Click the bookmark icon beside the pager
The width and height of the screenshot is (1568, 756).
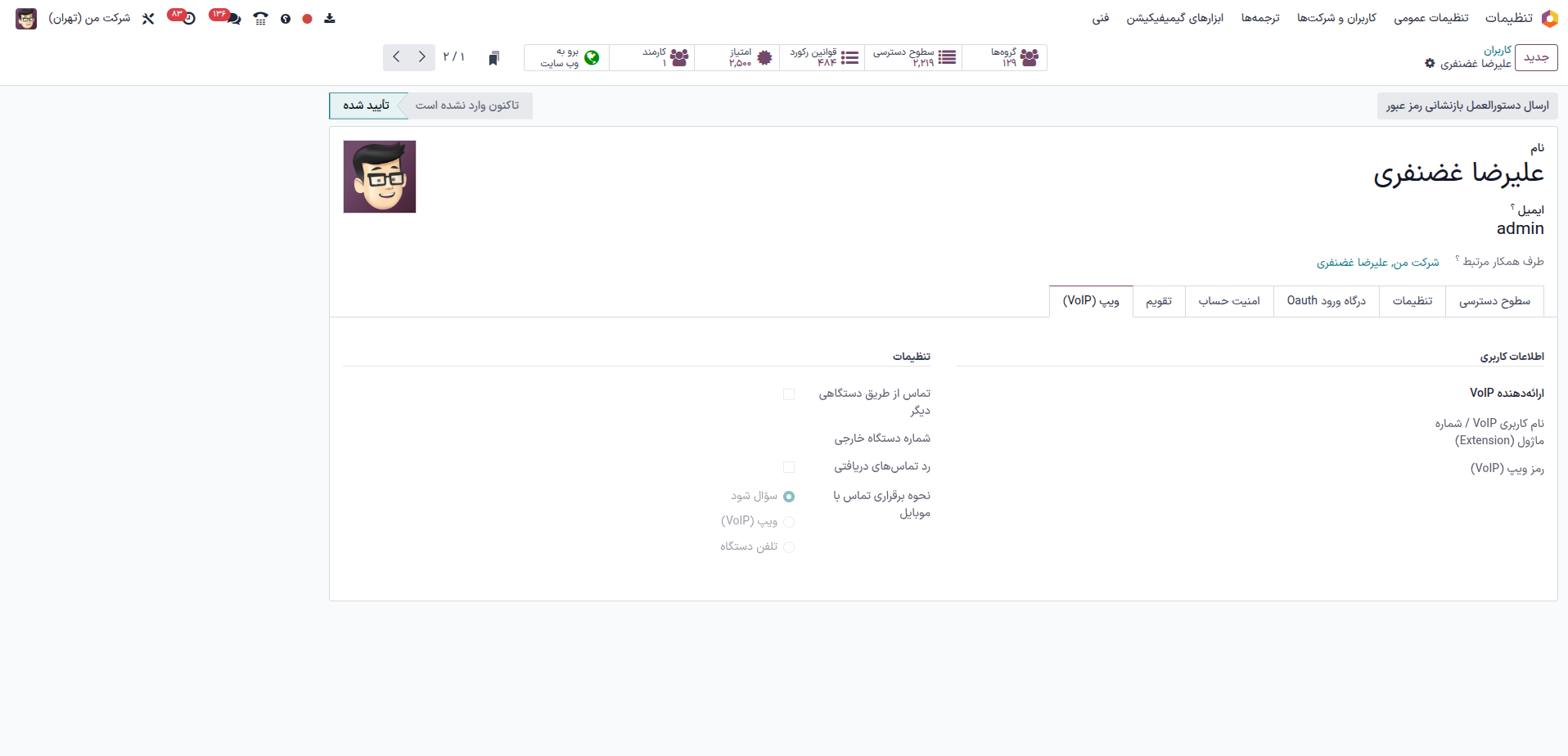(493, 58)
